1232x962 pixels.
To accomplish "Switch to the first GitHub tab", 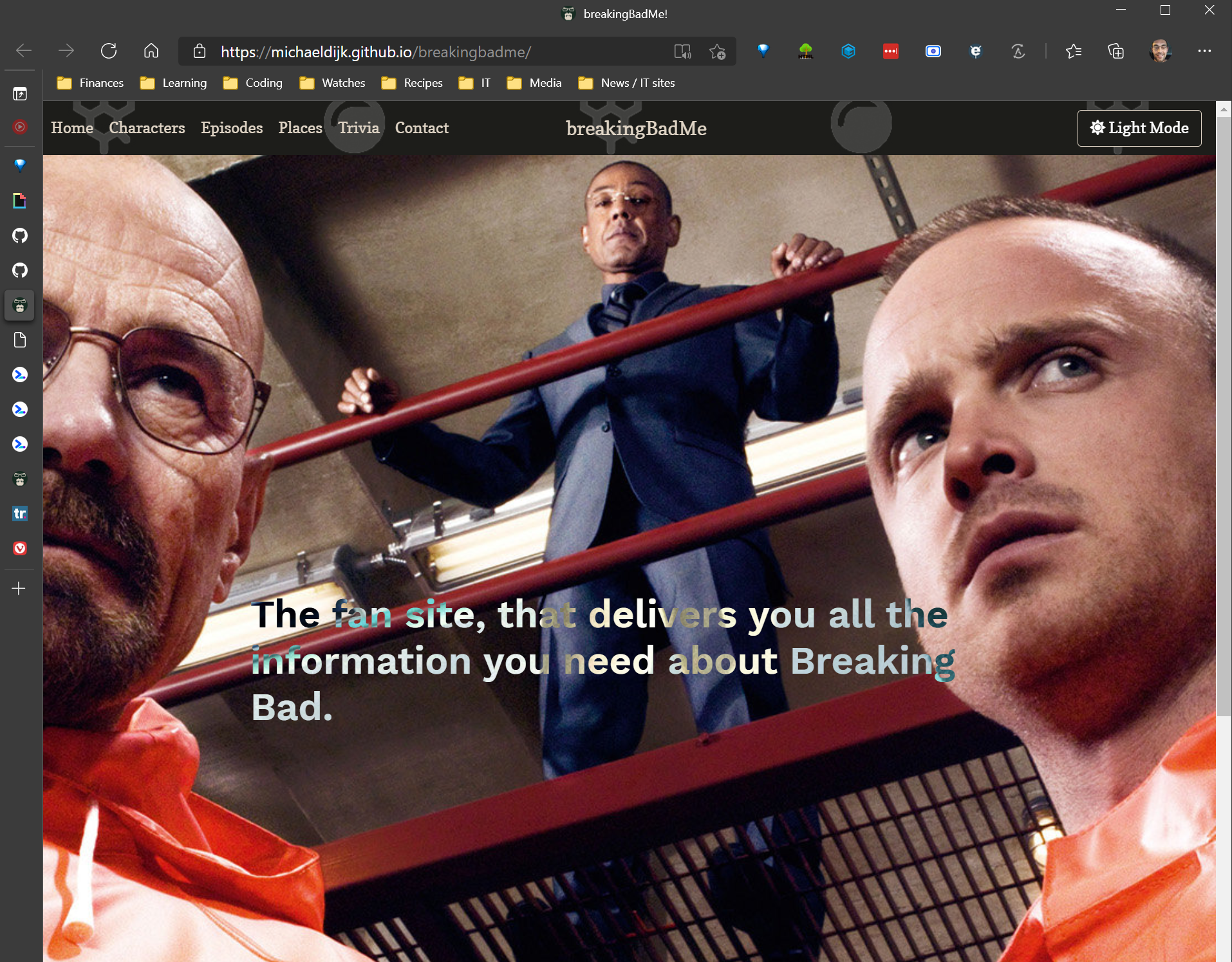I will coord(20,236).
